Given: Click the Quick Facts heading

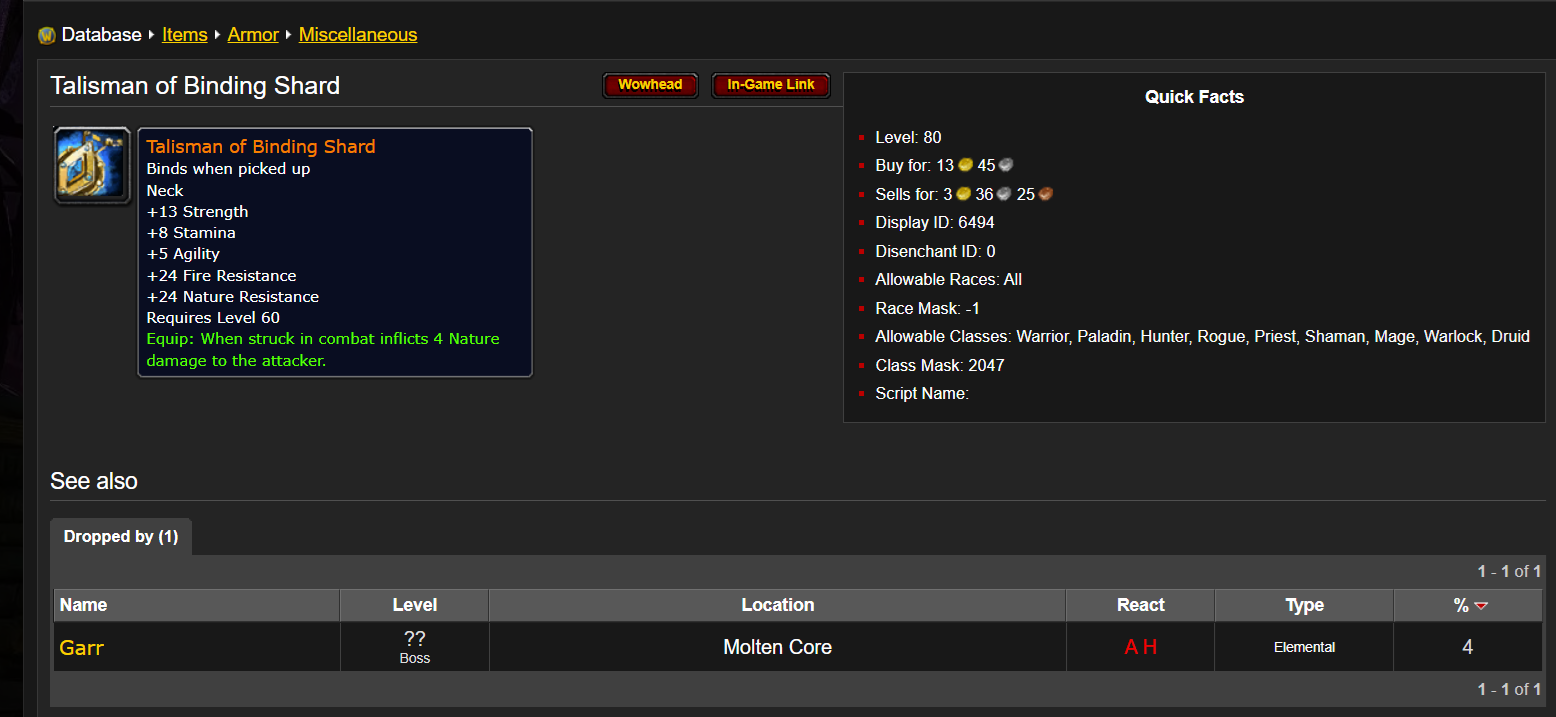Looking at the screenshot, I should coord(1194,97).
